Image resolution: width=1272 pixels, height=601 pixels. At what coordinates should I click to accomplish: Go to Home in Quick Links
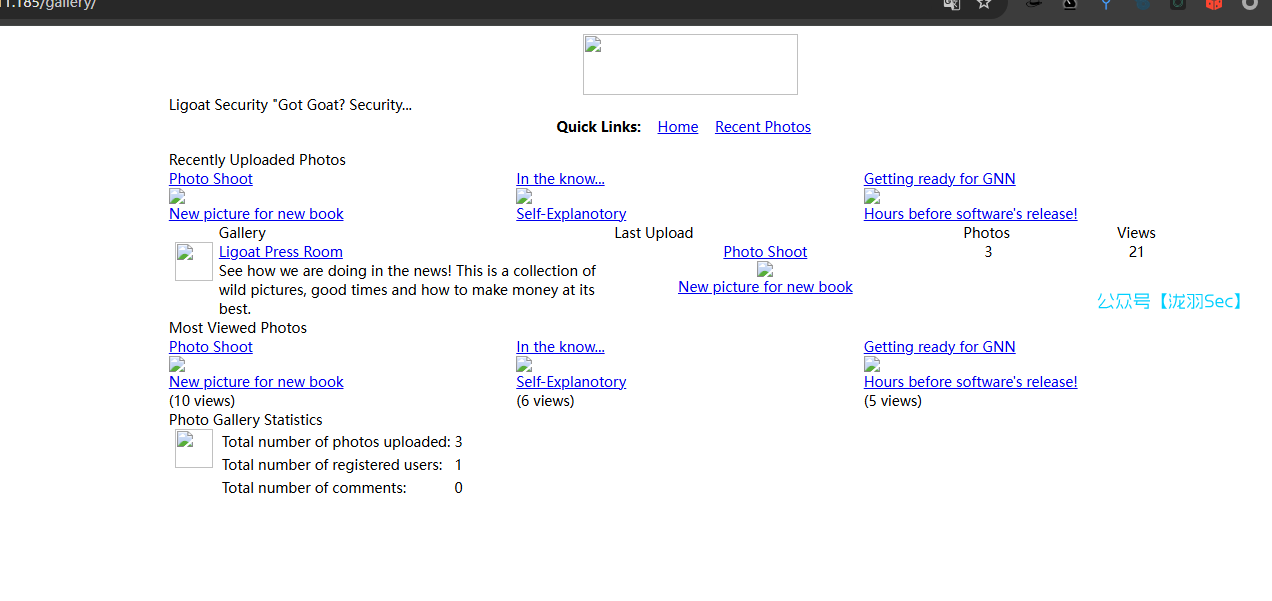(x=677, y=127)
